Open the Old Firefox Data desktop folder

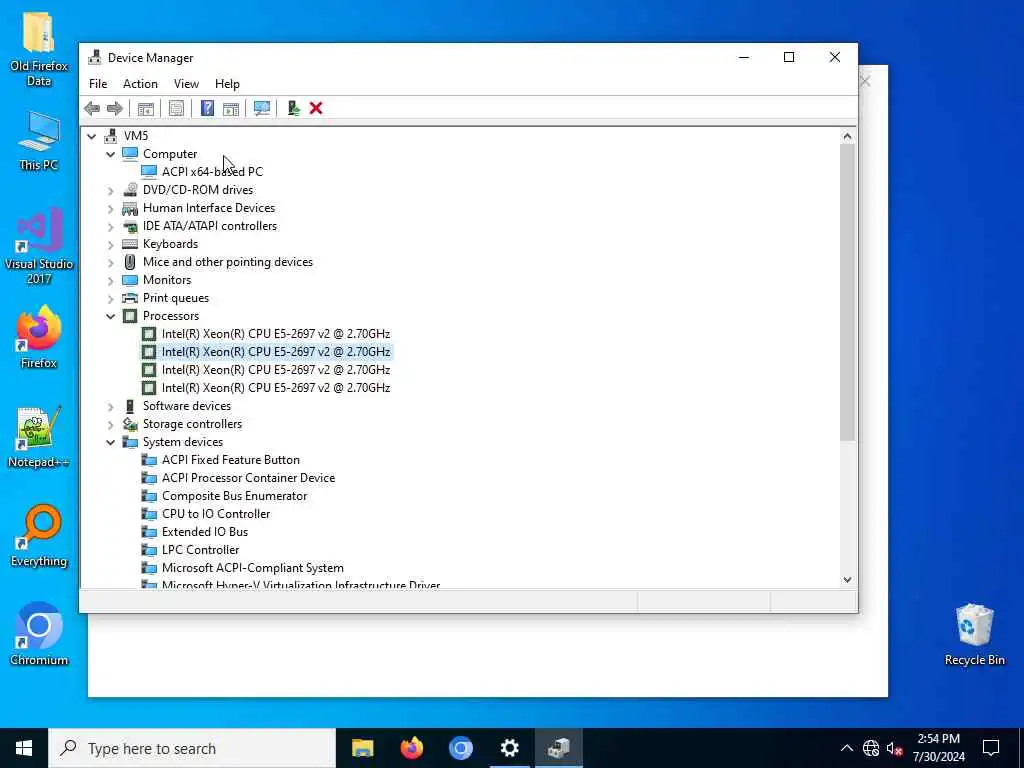(x=39, y=48)
